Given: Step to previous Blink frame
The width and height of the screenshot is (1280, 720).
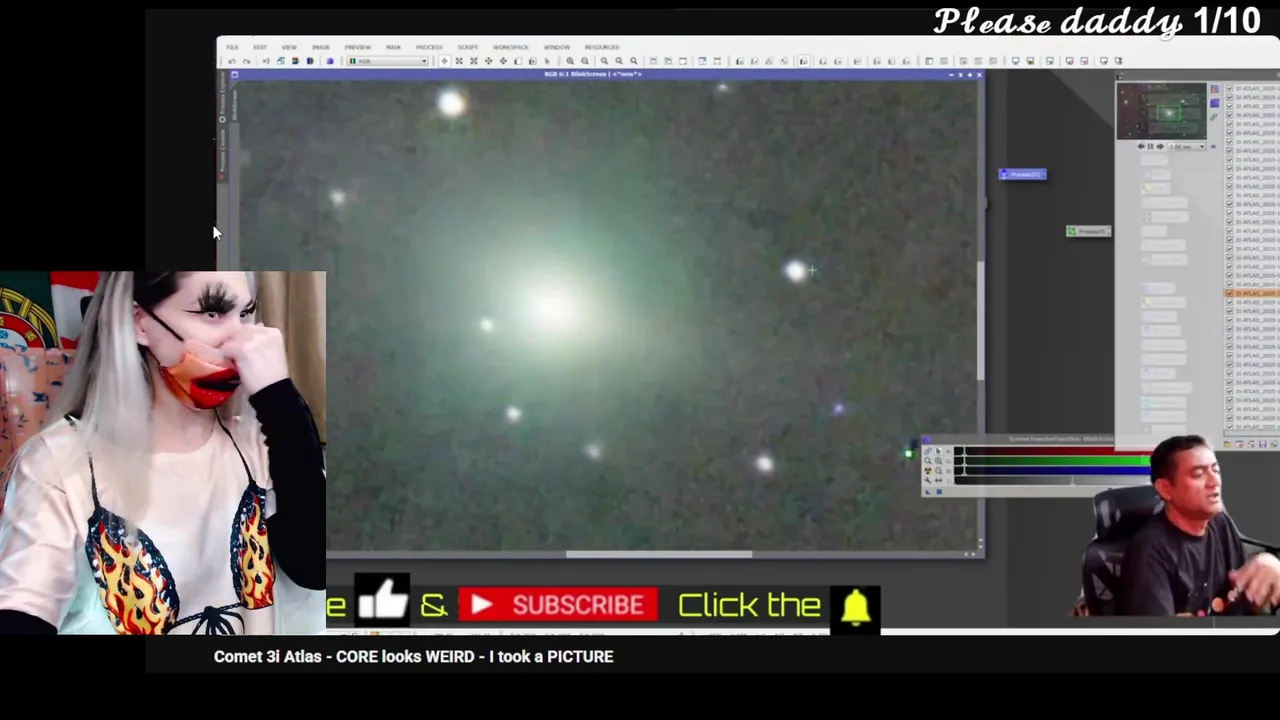Looking at the screenshot, I should 1141,146.
